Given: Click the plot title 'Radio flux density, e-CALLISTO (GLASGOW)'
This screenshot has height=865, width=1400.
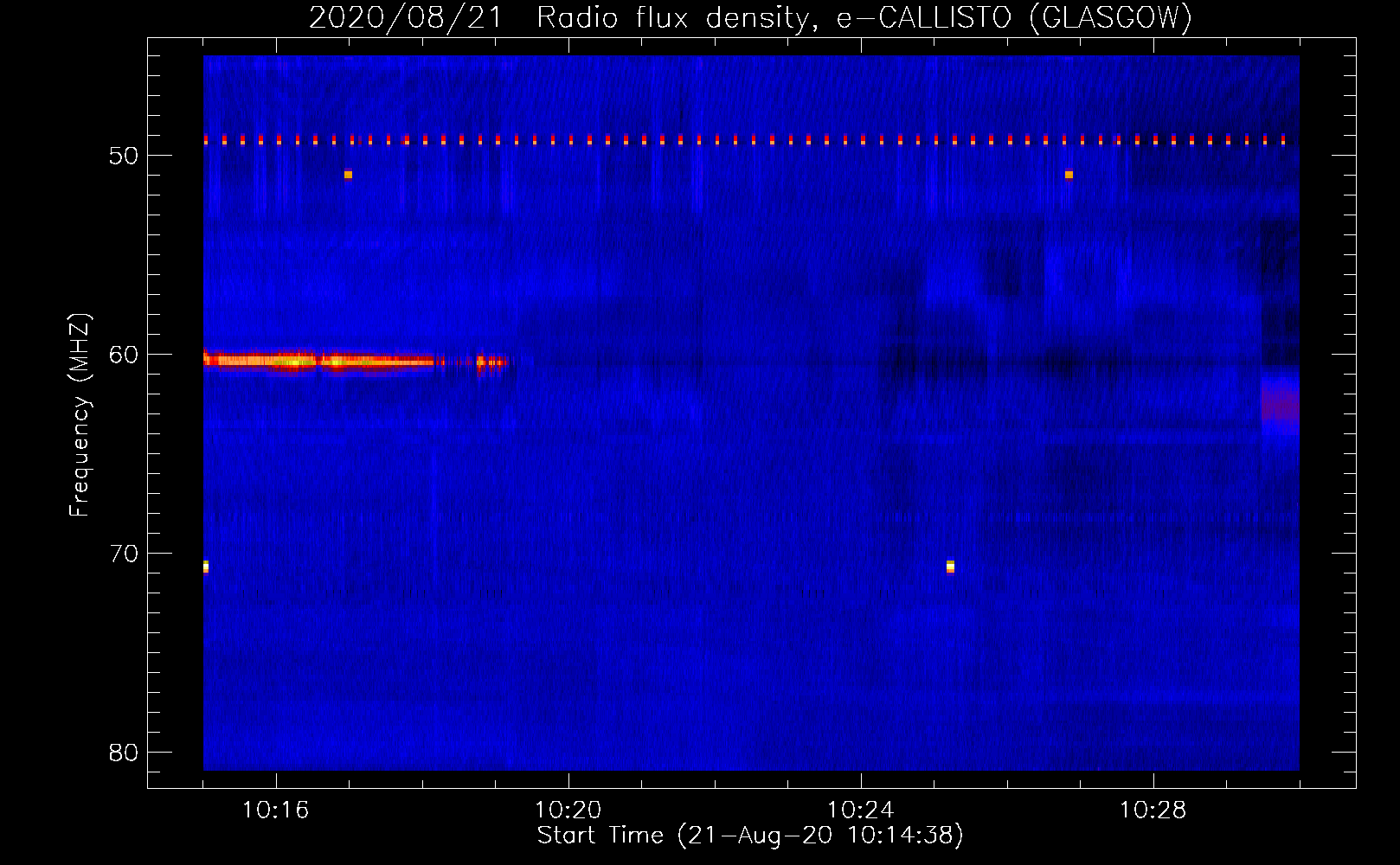Looking at the screenshot, I should pyautogui.click(x=864, y=17).
